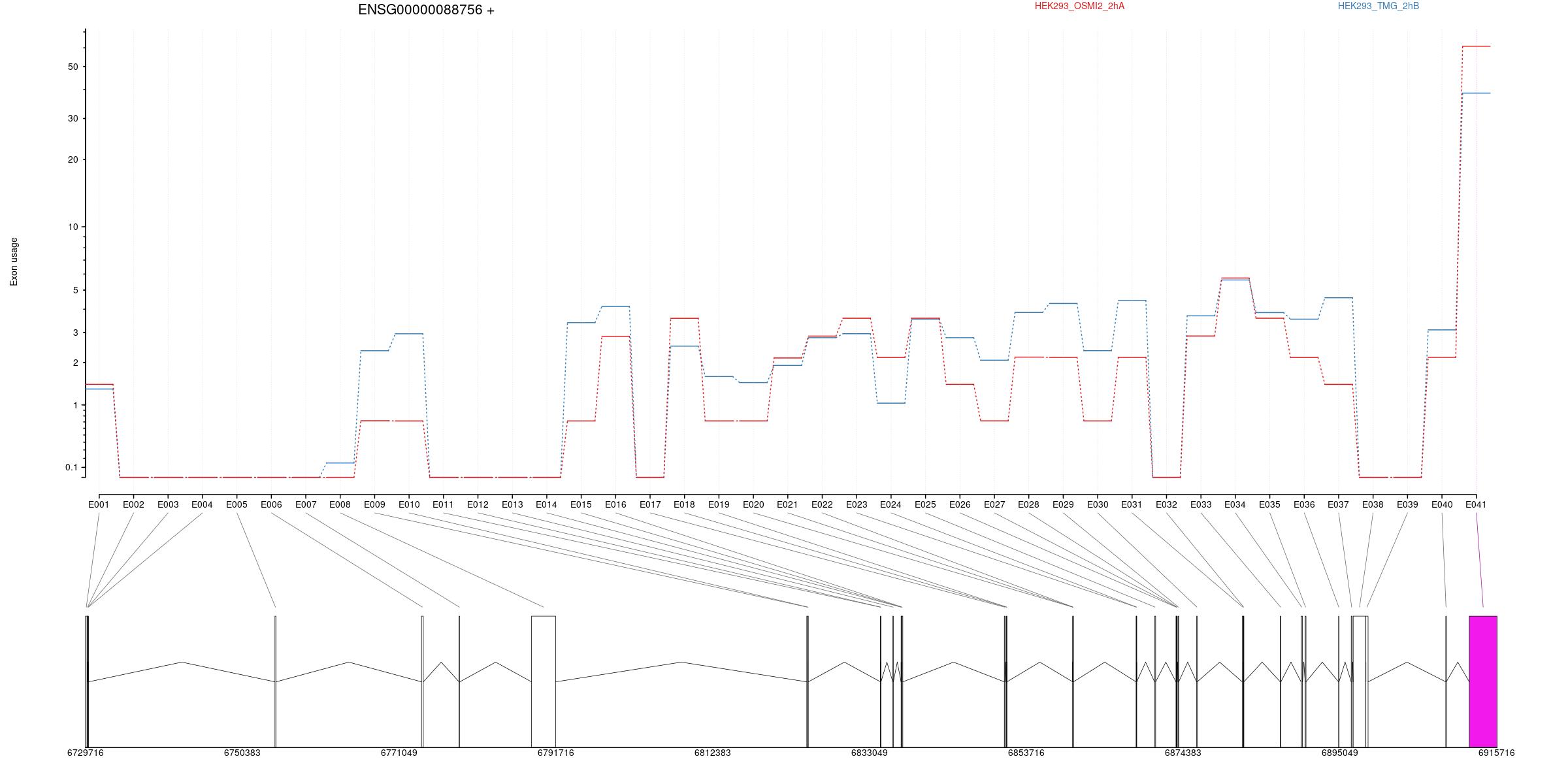Viewport: 1568px width, 784px height.
Task: Click exon label E009
Action: 374,504
